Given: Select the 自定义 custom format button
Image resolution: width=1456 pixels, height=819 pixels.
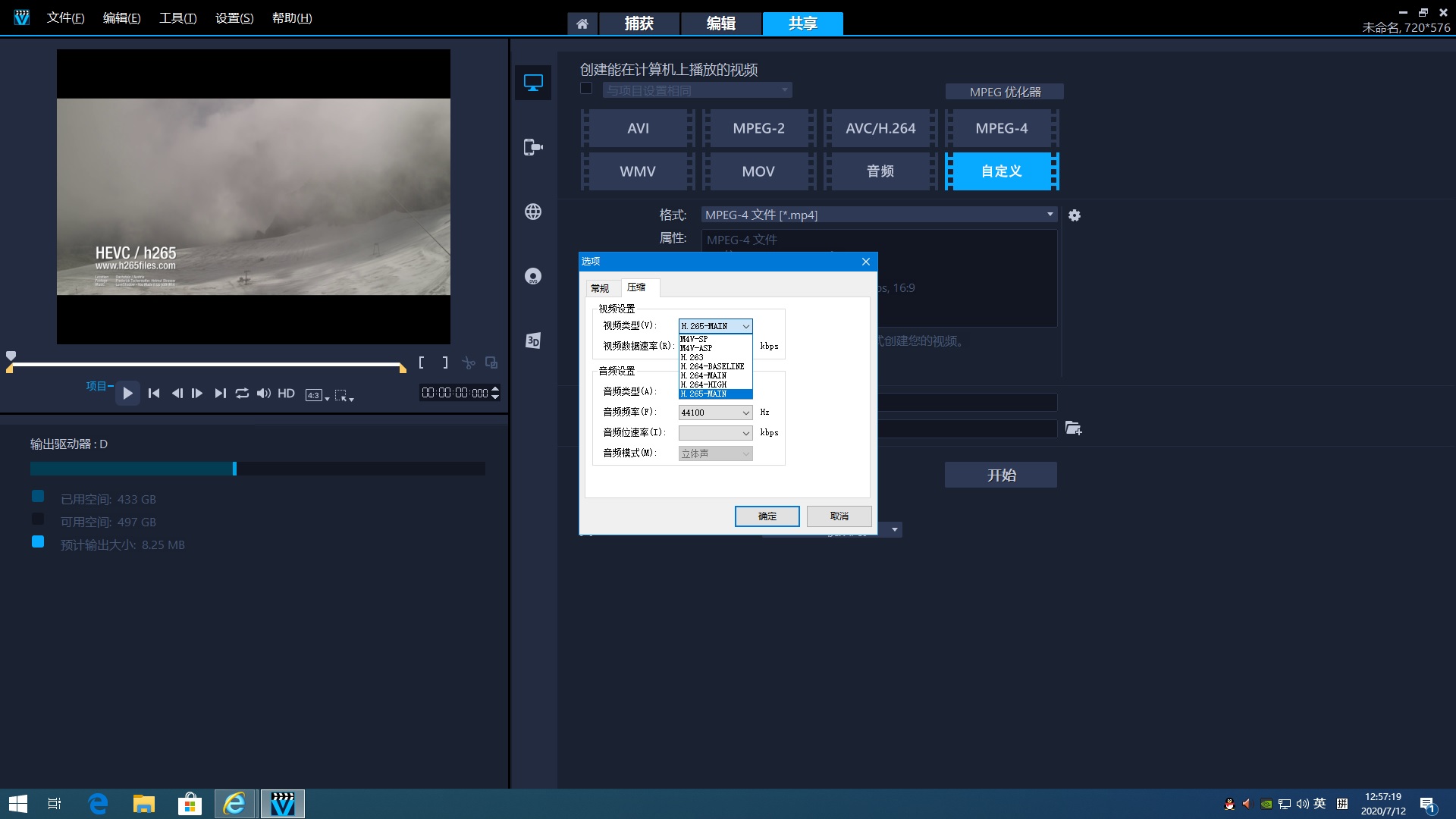Looking at the screenshot, I should pyautogui.click(x=1002, y=171).
